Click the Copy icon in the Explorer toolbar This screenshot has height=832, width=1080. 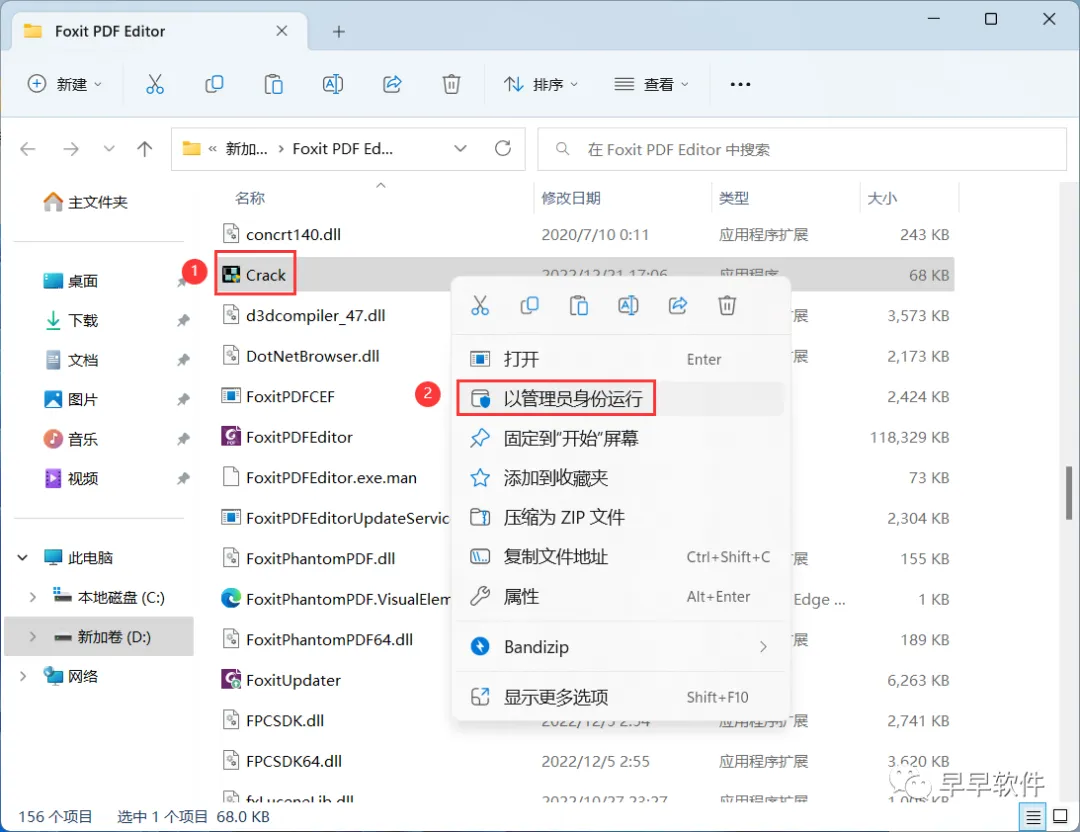click(214, 84)
